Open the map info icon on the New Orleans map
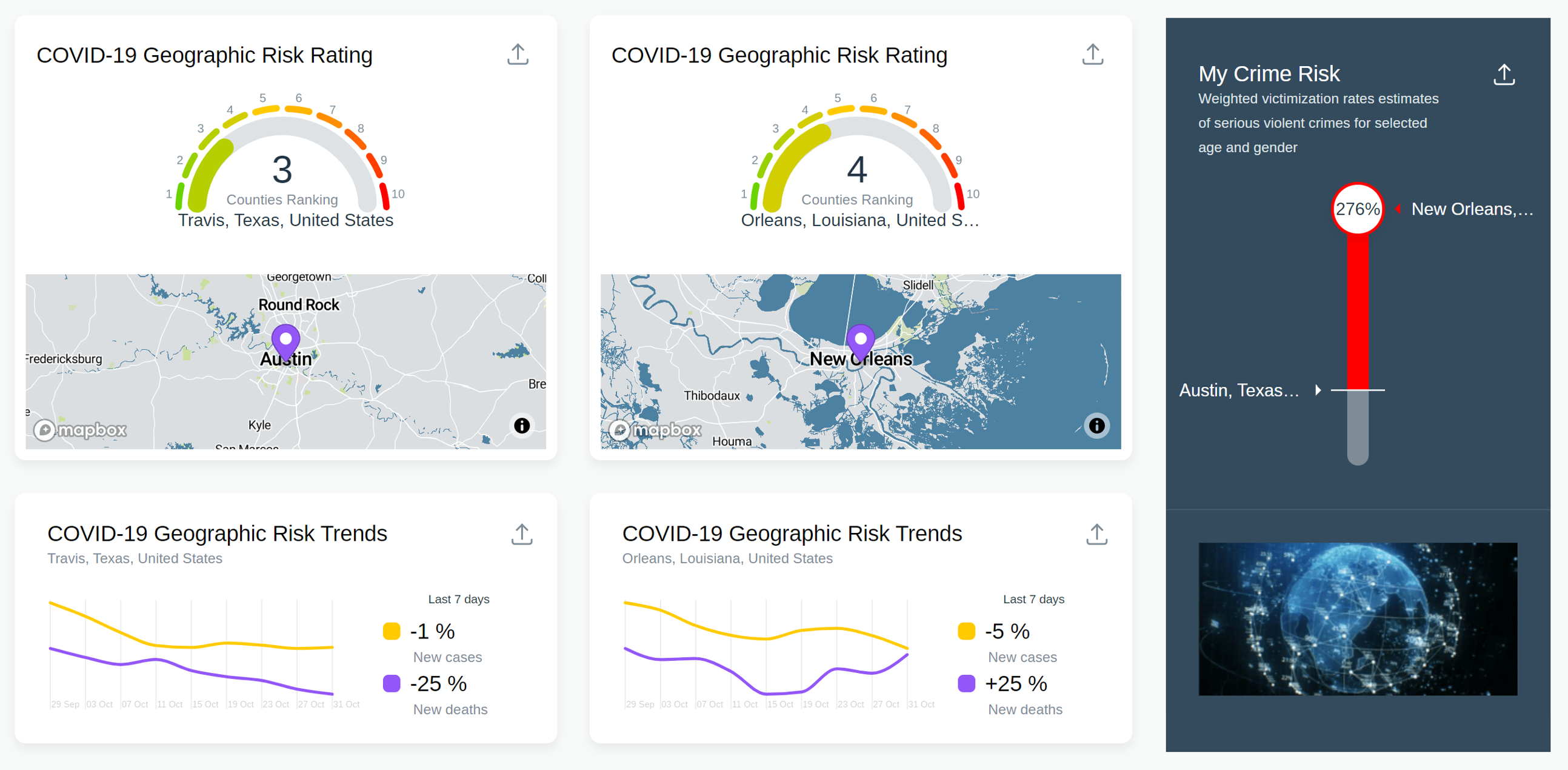Viewport: 1568px width, 770px height. point(1097,426)
